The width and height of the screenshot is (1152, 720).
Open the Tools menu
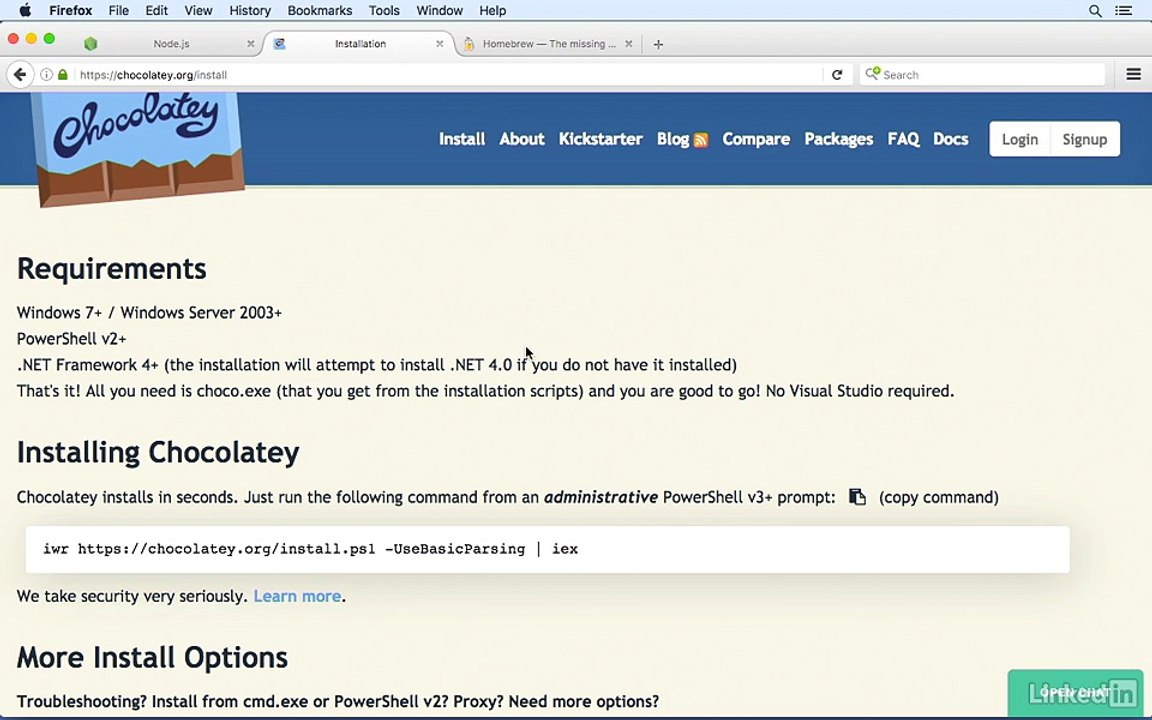384,10
